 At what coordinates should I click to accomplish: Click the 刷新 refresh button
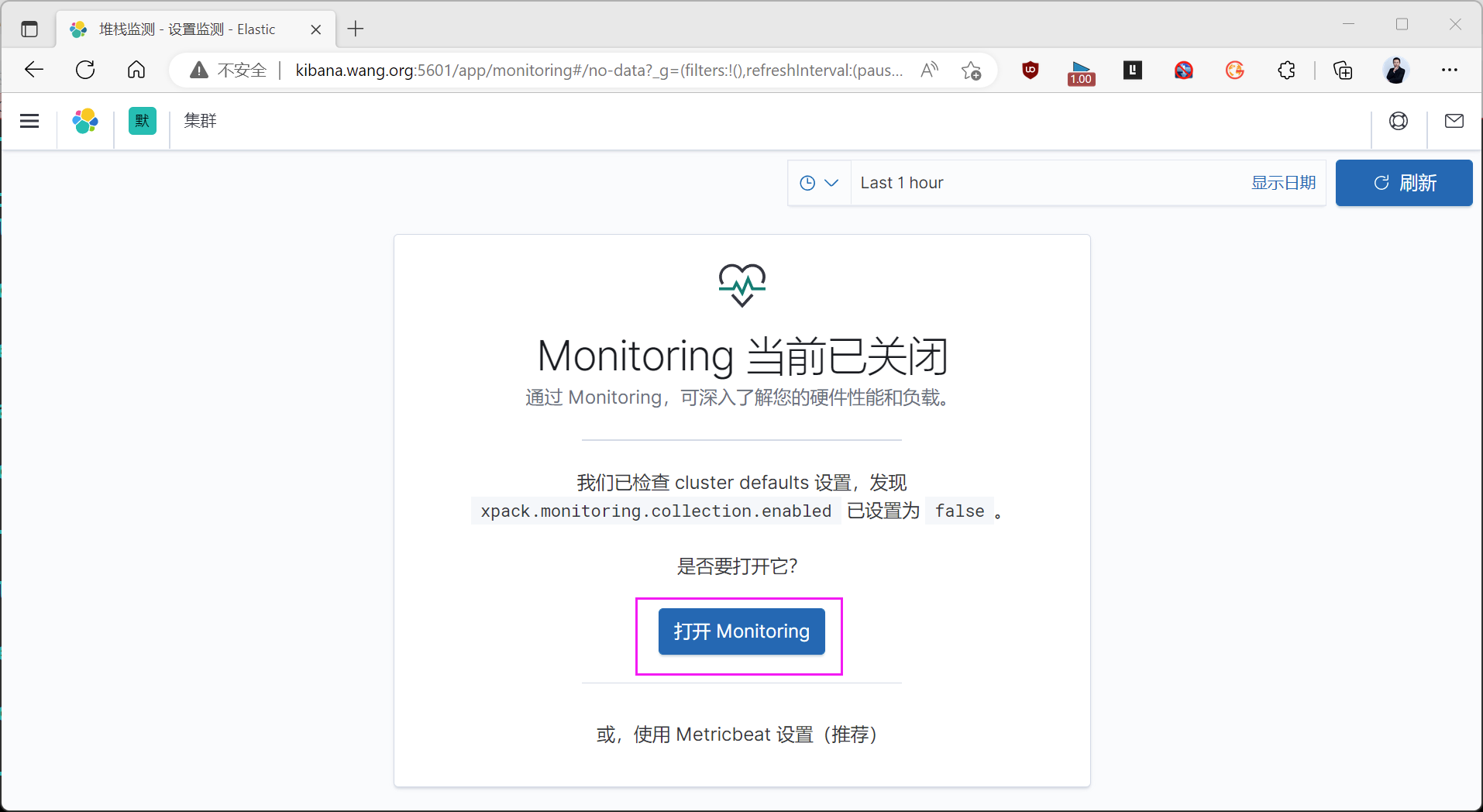tap(1404, 183)
